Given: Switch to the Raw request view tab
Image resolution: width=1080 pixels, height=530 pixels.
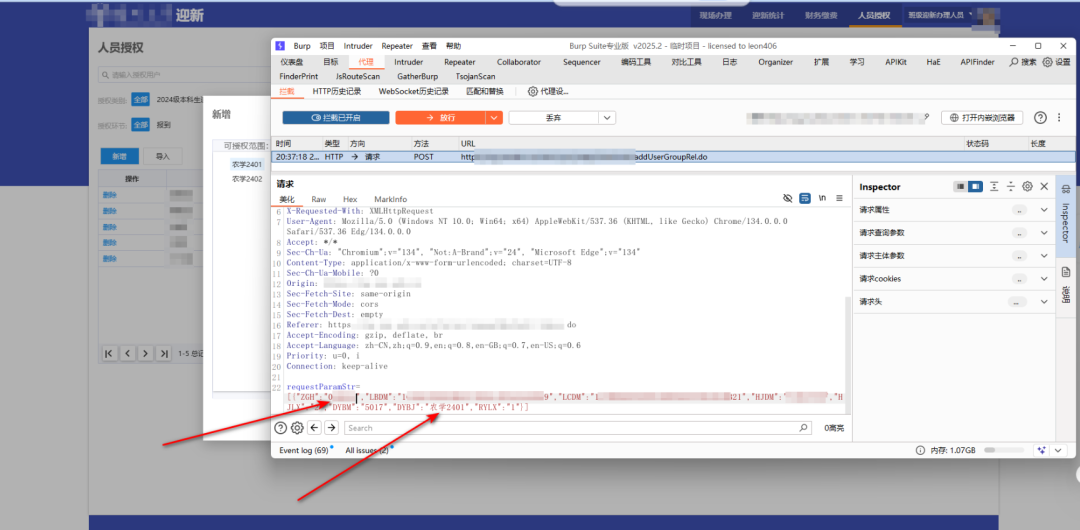Looking at the screenshot, I should [x=319, y=199].
